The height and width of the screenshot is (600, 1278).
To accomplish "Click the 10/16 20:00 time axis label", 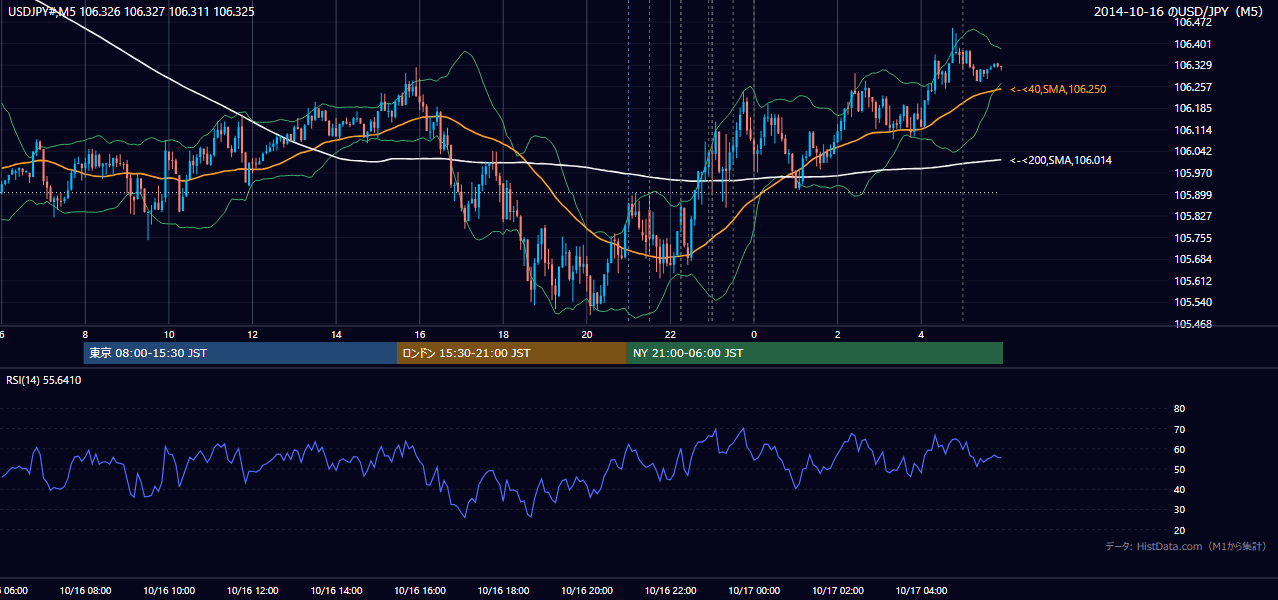I will coord(587,591).
